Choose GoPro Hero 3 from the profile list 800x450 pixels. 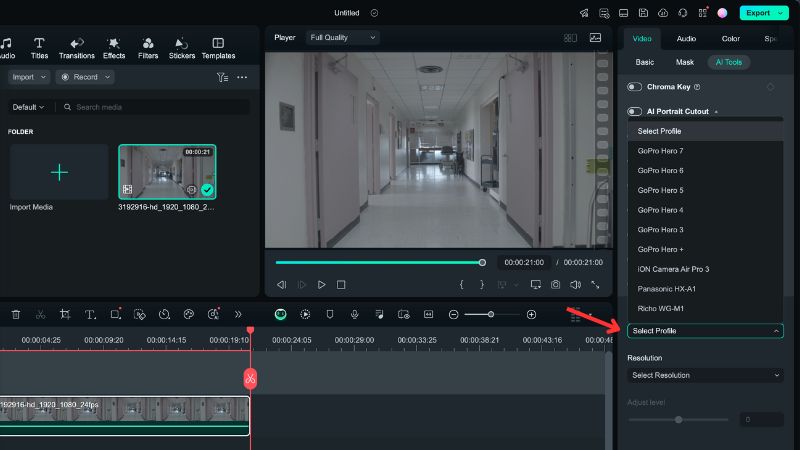[x=705, y=230]
